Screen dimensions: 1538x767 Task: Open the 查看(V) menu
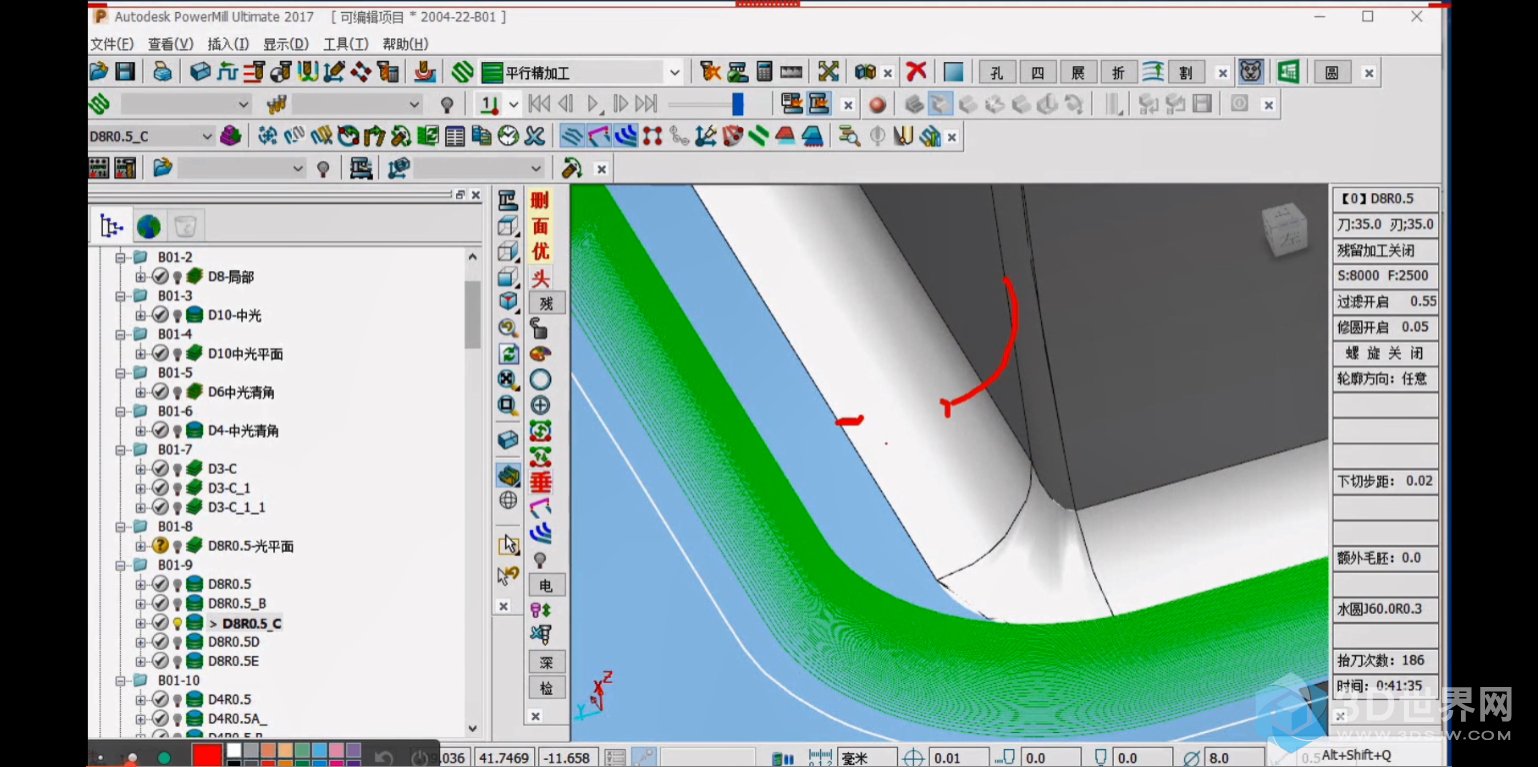coord(170,44)
